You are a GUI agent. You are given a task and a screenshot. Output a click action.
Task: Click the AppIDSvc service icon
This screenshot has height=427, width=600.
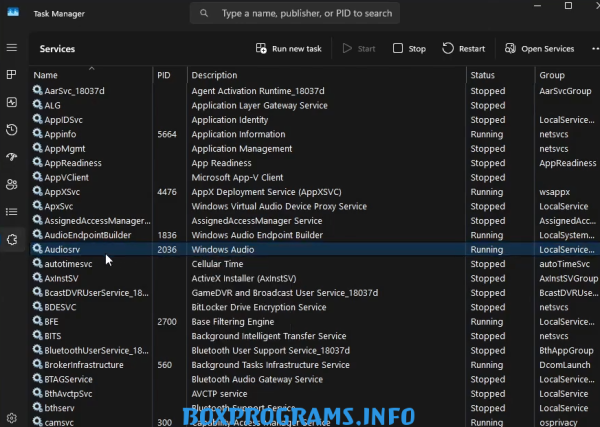click(x=38, y=119)
